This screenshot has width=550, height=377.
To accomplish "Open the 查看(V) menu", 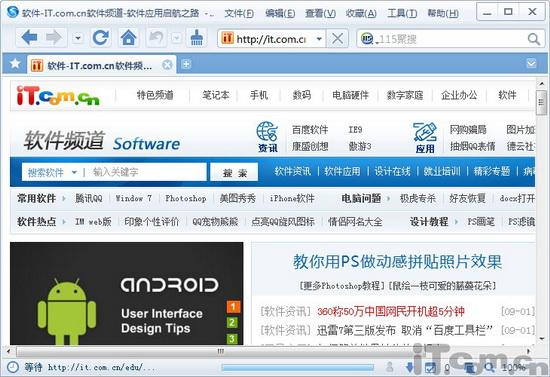I will (320, 13).
